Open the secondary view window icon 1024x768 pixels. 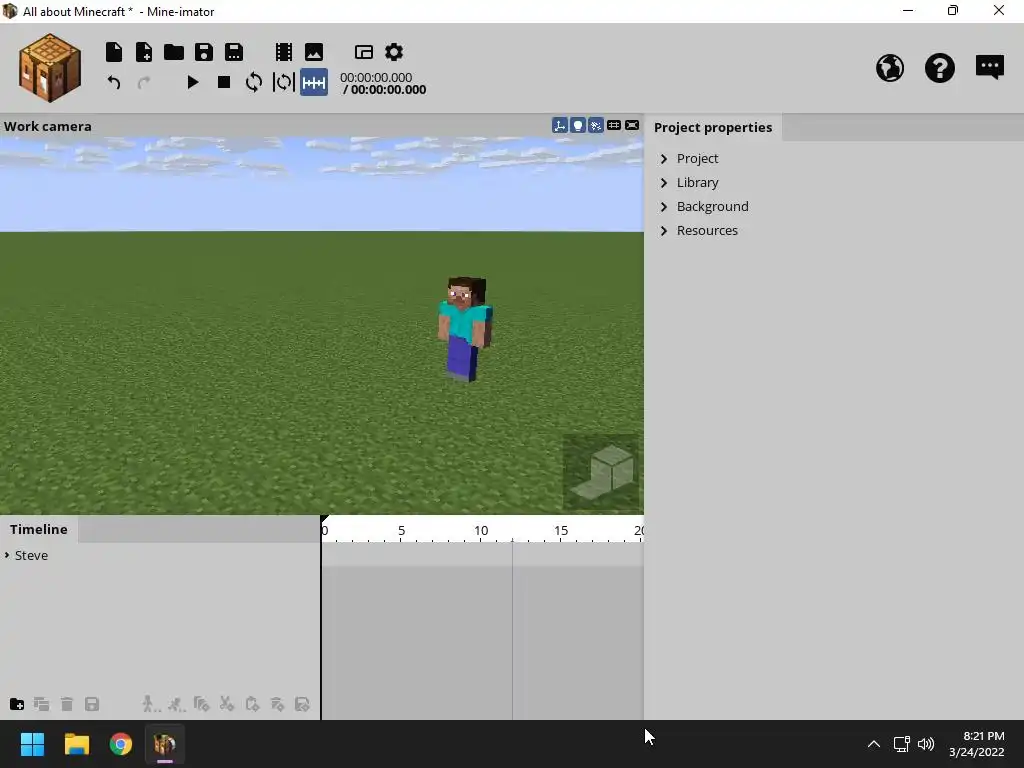364,52
